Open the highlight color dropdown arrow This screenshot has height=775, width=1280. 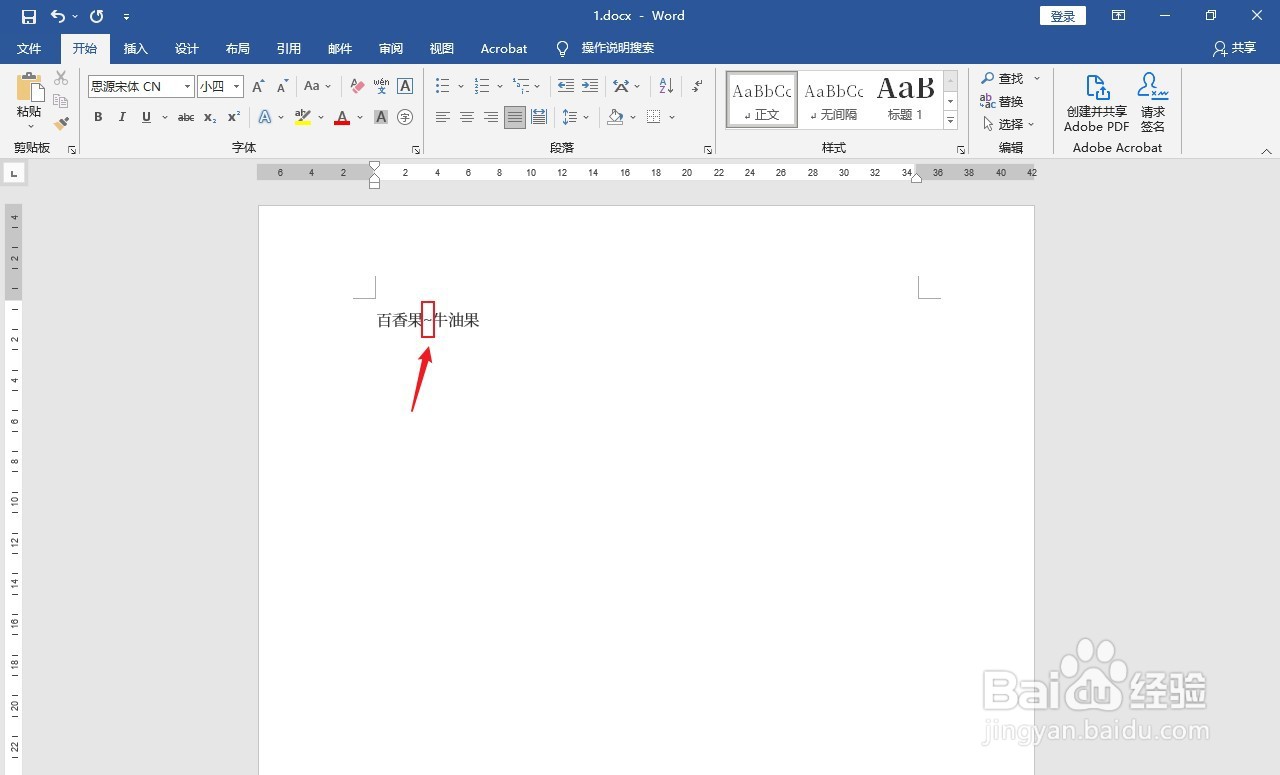click(x=321, y=117)
